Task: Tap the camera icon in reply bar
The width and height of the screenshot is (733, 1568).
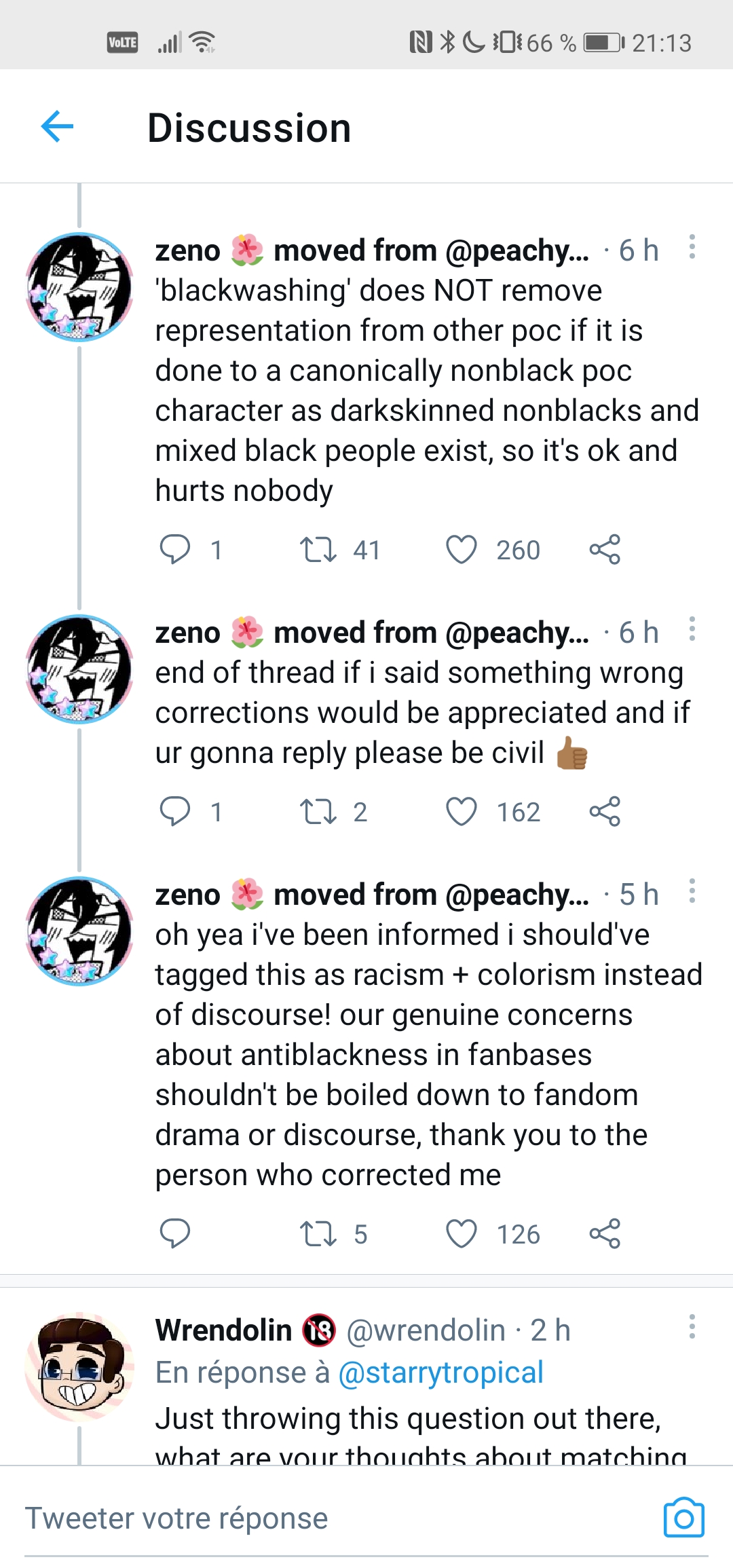Action: click(x=683, y=1518)
